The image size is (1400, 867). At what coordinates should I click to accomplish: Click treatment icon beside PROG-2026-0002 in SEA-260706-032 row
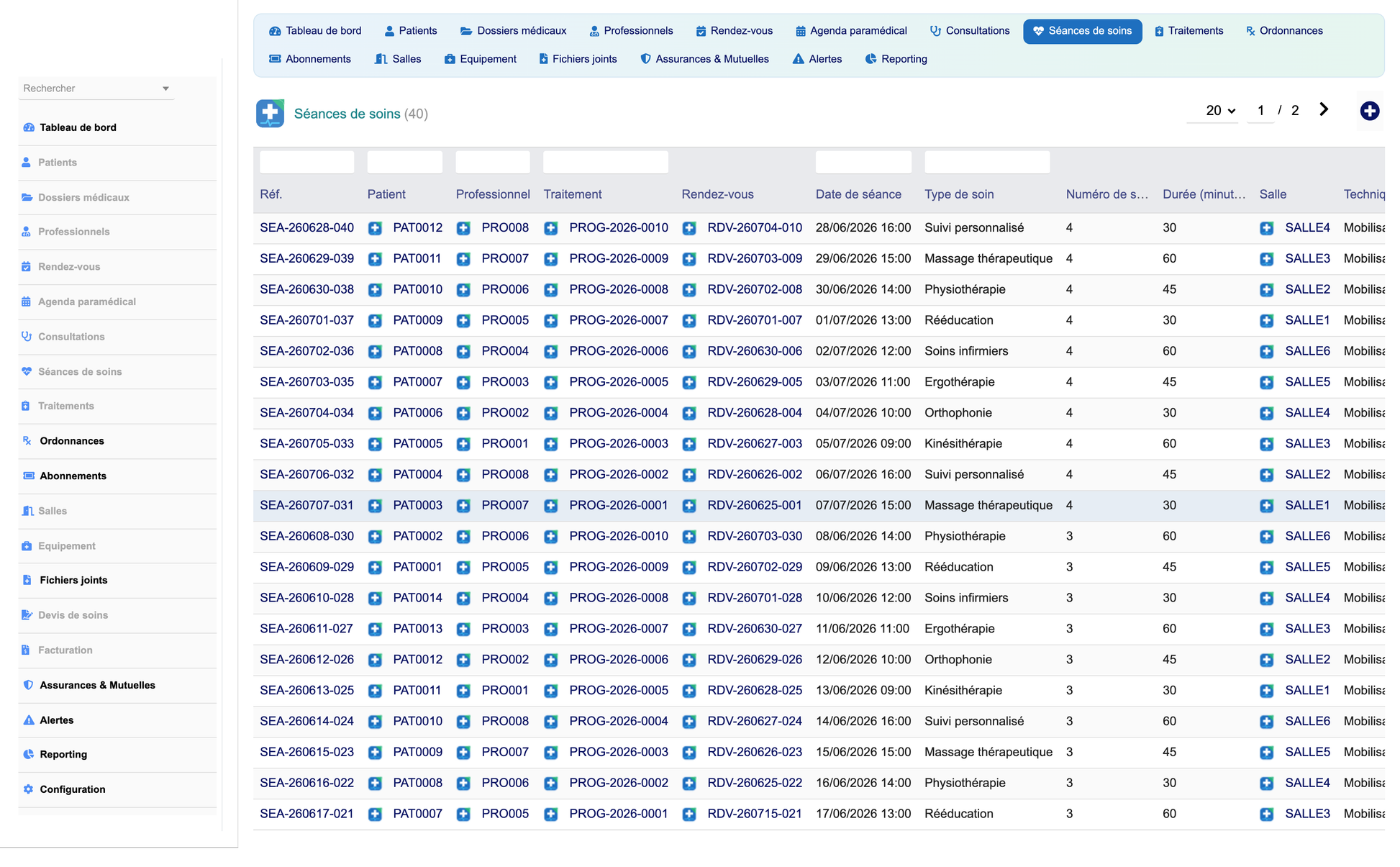tap(551, 476)
